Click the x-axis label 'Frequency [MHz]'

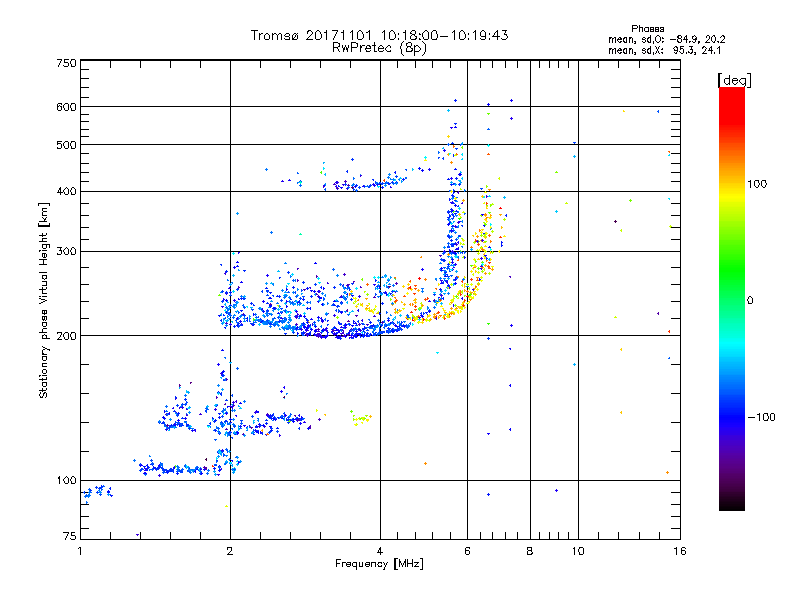pyautogui.click(x=379, y=564)
